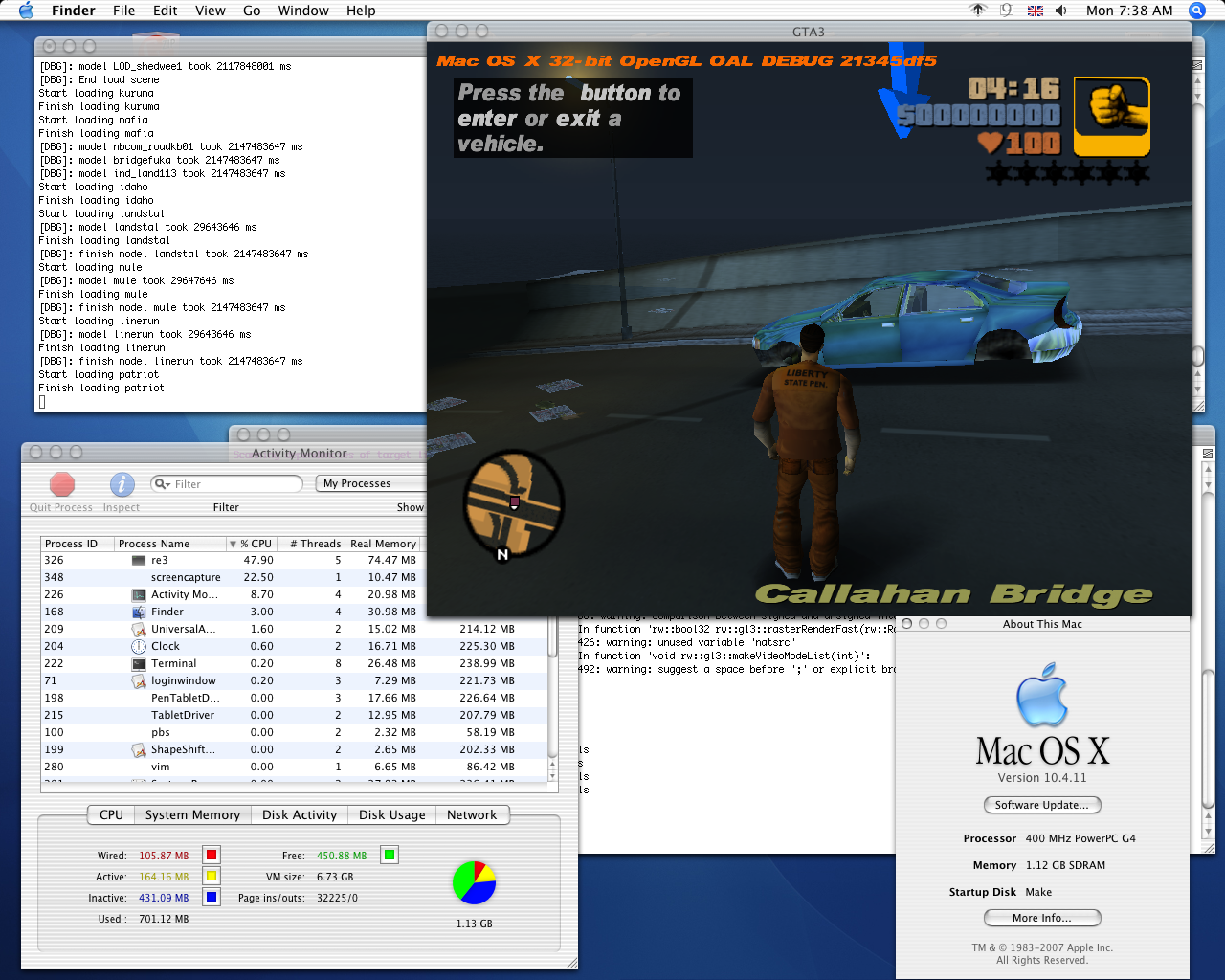Viewport: 1225px width, 980px height.
Task: Select the System Memory tab
Action: (192, 814)
